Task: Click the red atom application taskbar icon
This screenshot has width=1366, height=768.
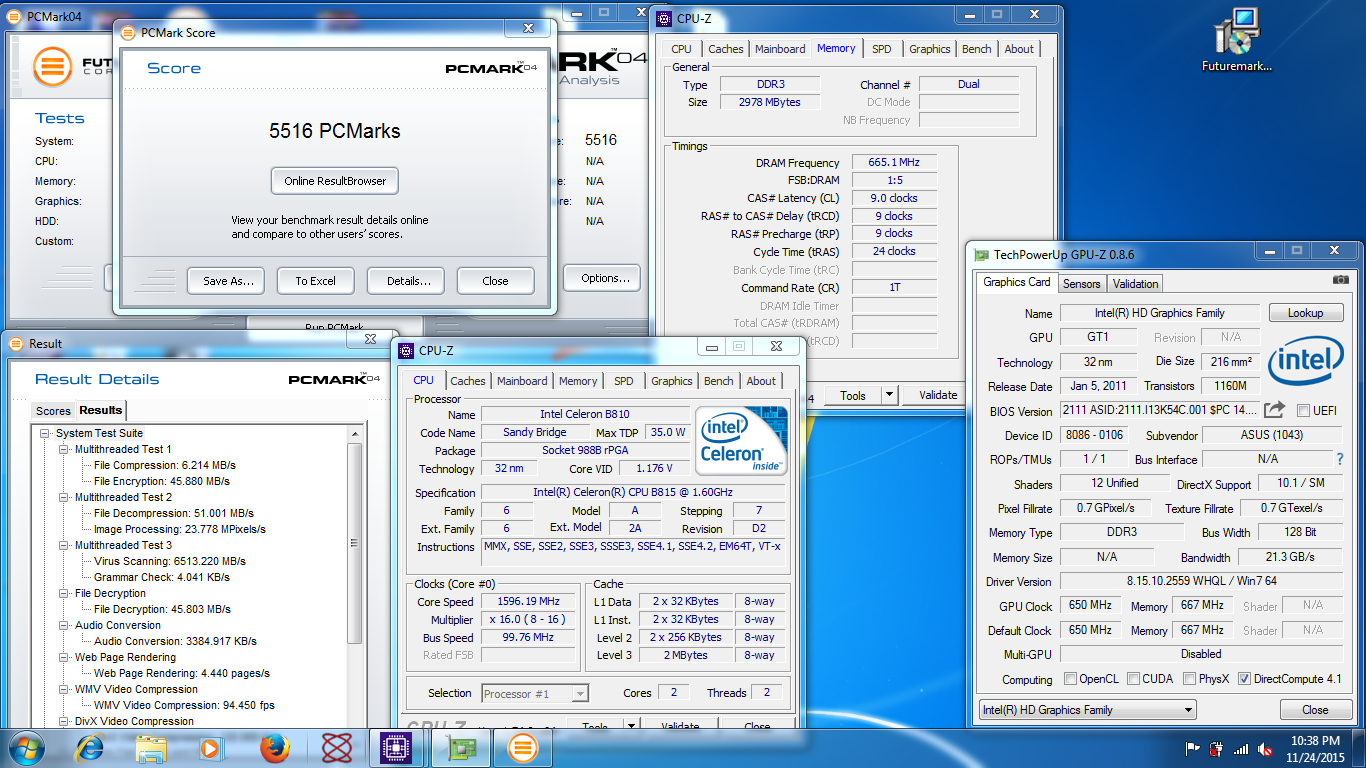Action: 337,748
